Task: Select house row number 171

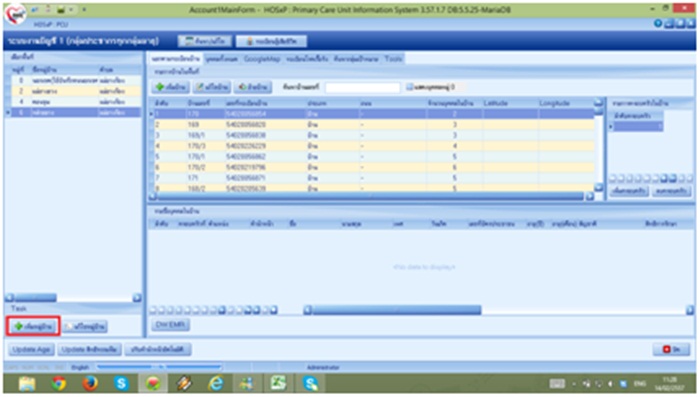Action: pos(374,178)
